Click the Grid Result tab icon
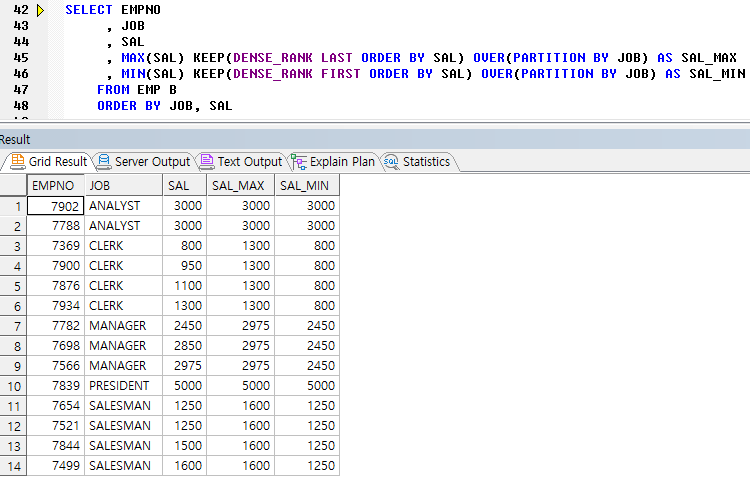Image resolution: width=750 pixels, height=484 pixels. point(18,161)
